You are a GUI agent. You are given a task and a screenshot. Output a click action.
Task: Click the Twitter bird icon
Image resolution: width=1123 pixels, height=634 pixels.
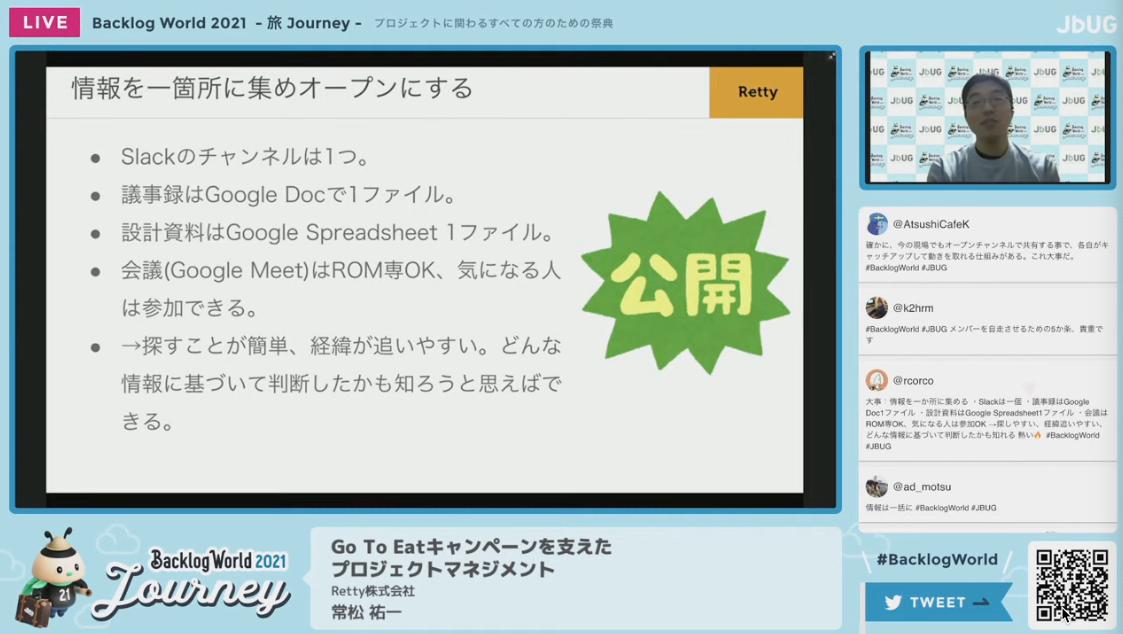(893, 602)
